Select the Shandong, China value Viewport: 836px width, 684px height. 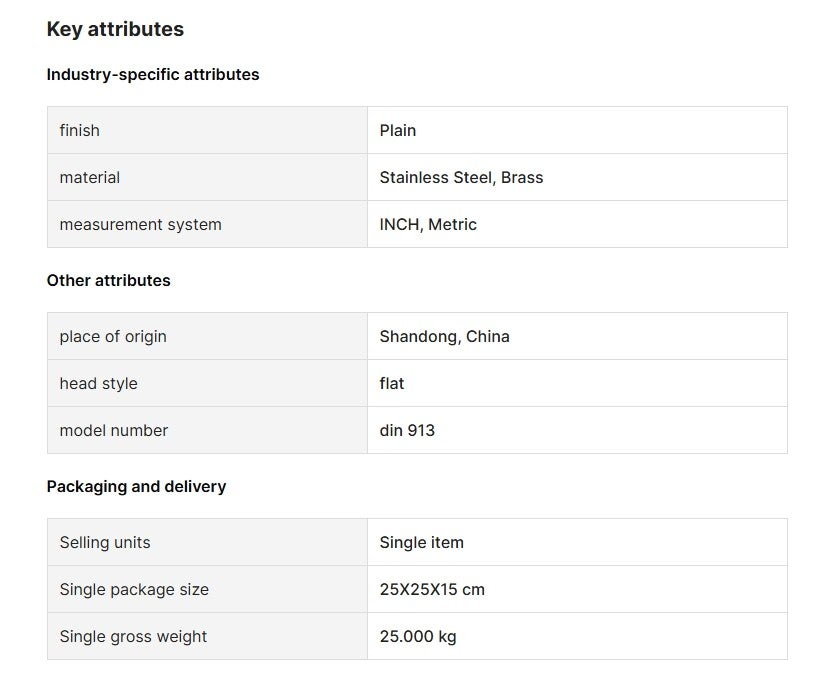444,337
